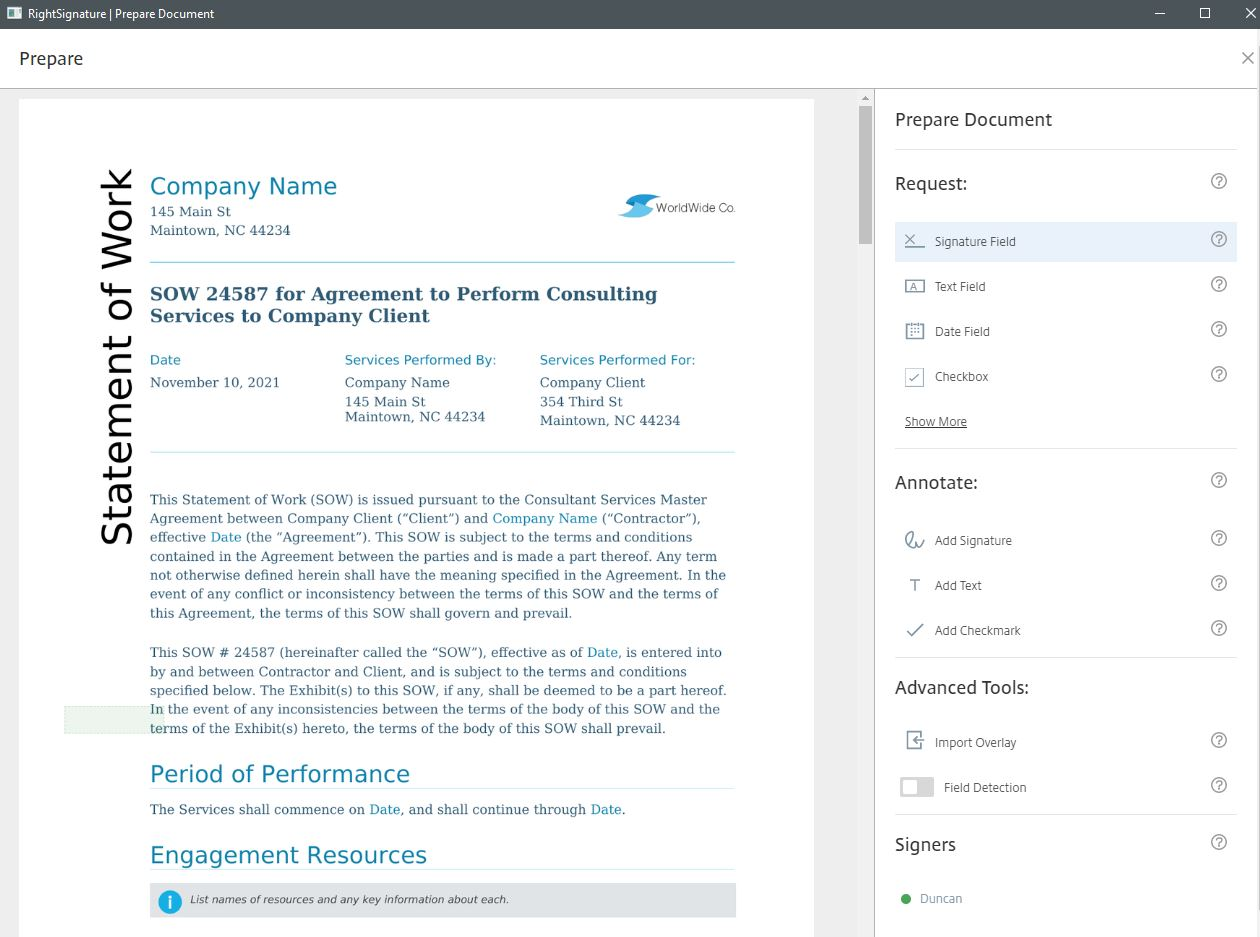Enable the Field Detection switch
The image size is (1260, 937).
(916, 787)
